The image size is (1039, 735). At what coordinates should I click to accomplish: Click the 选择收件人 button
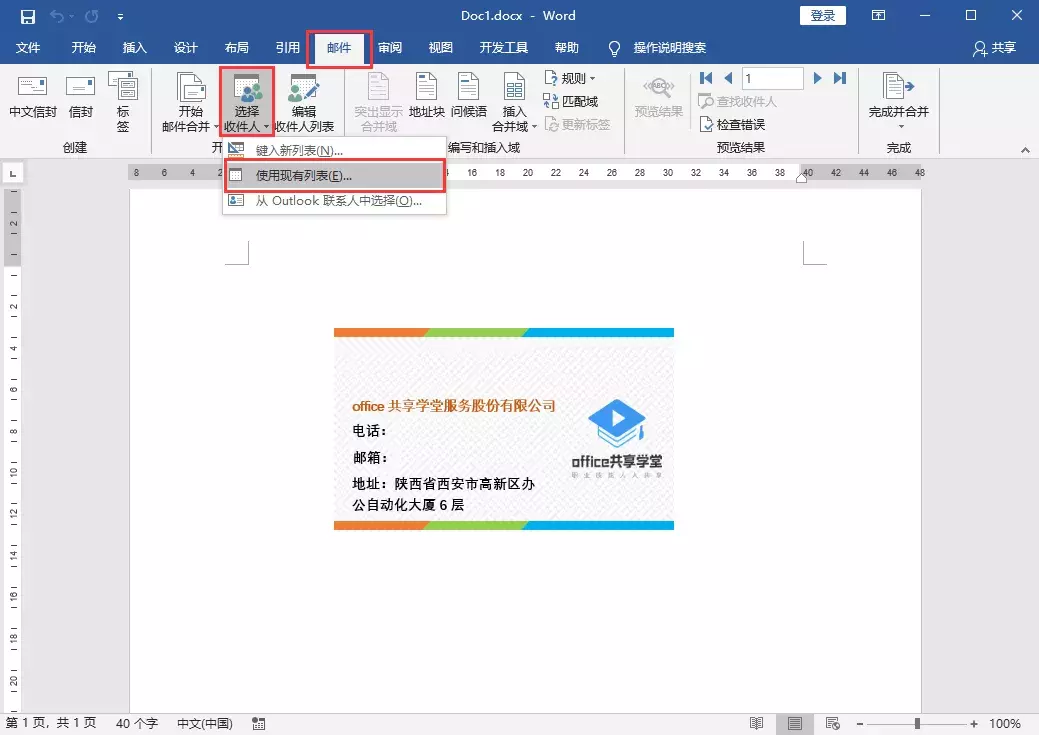pyautogui.click(x=246, y=102)
